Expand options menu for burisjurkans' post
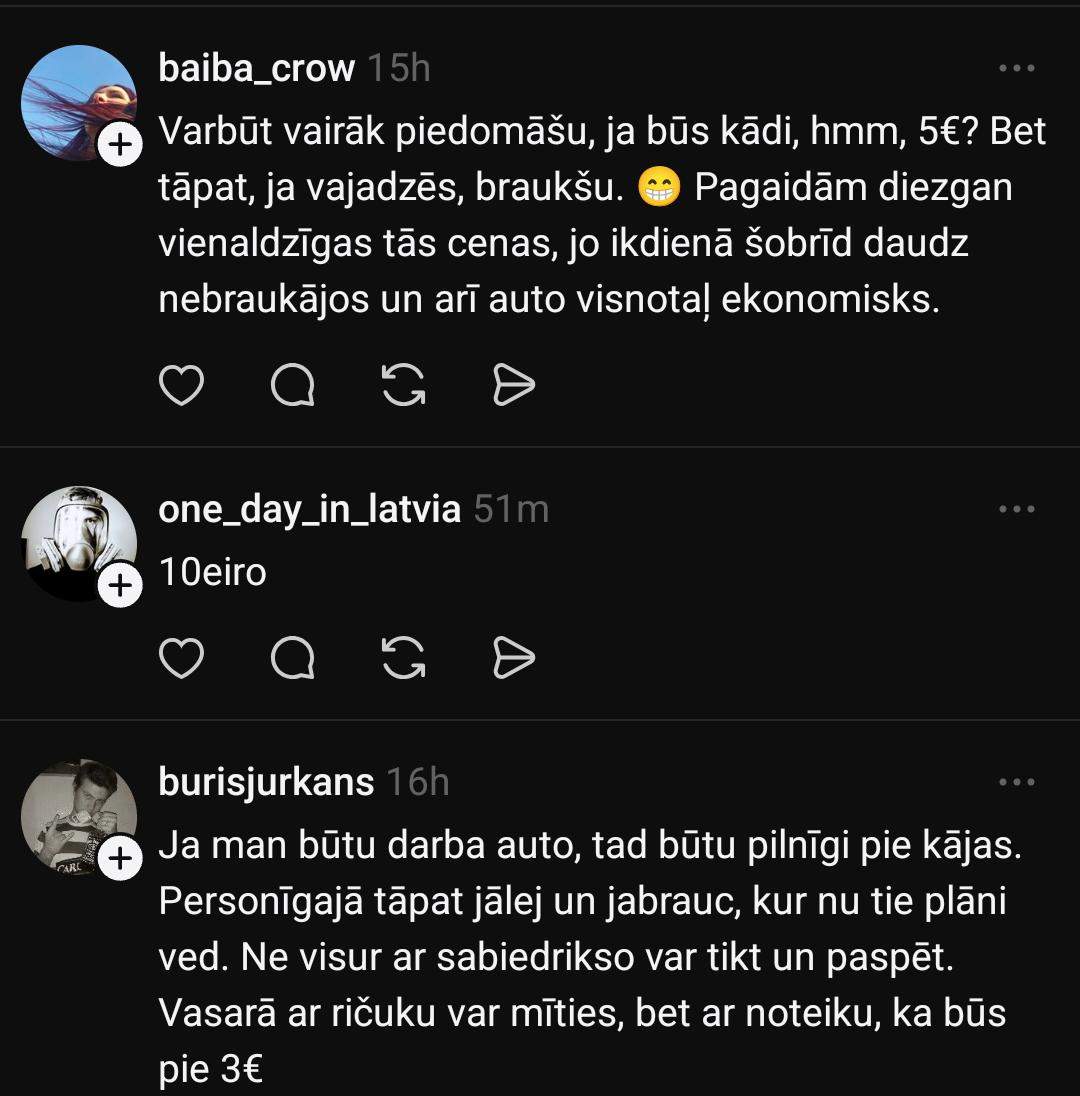Viewport: 1080px width, 1096px height. pos(1017,782)
